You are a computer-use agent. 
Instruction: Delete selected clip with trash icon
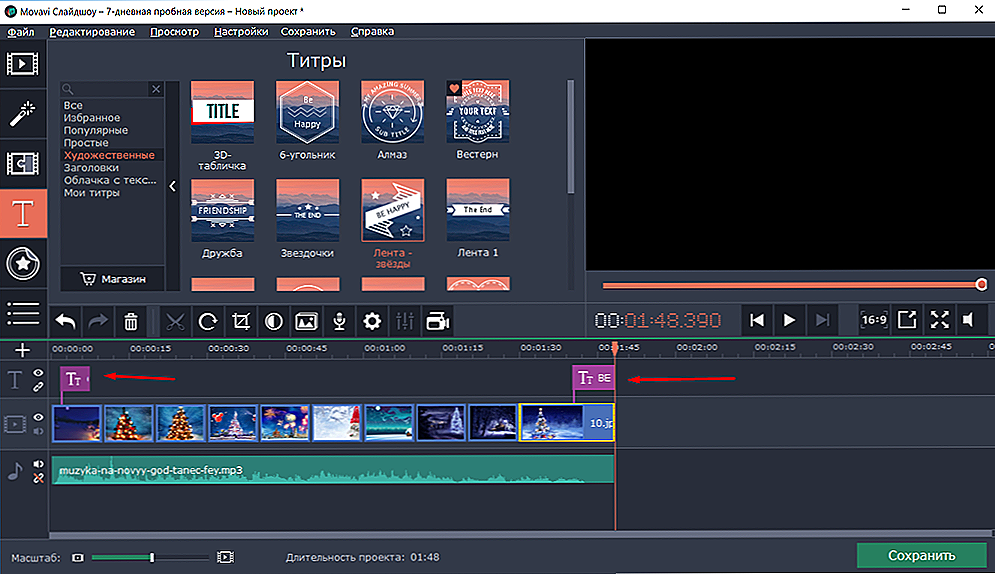point(131,322)
